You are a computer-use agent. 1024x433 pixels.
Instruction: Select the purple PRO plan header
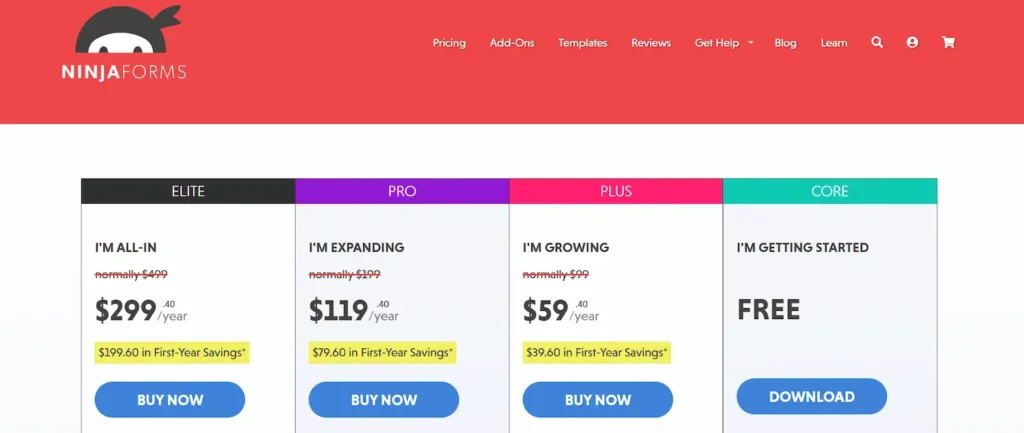(402, 191)
